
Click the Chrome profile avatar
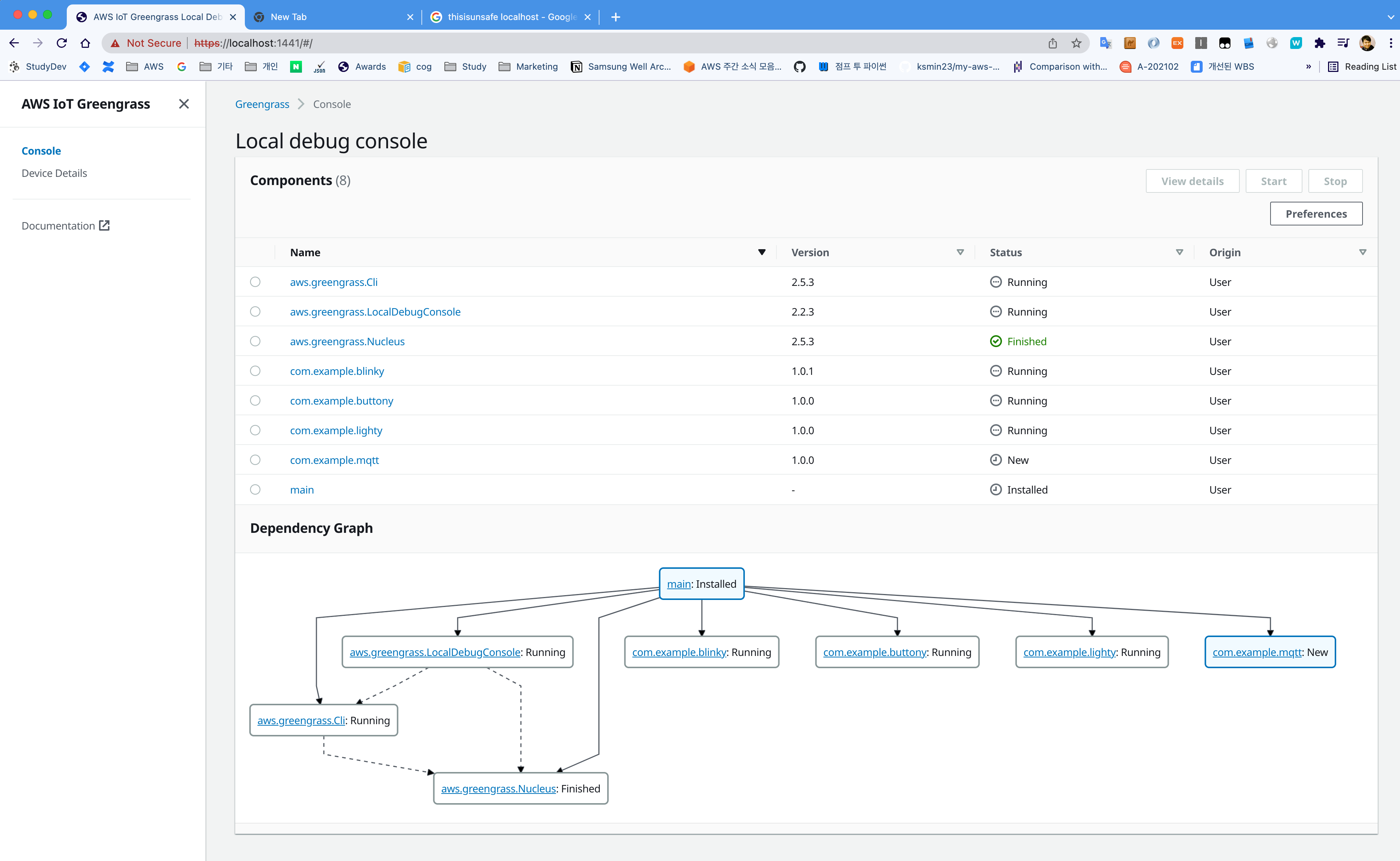(1367, 43)
